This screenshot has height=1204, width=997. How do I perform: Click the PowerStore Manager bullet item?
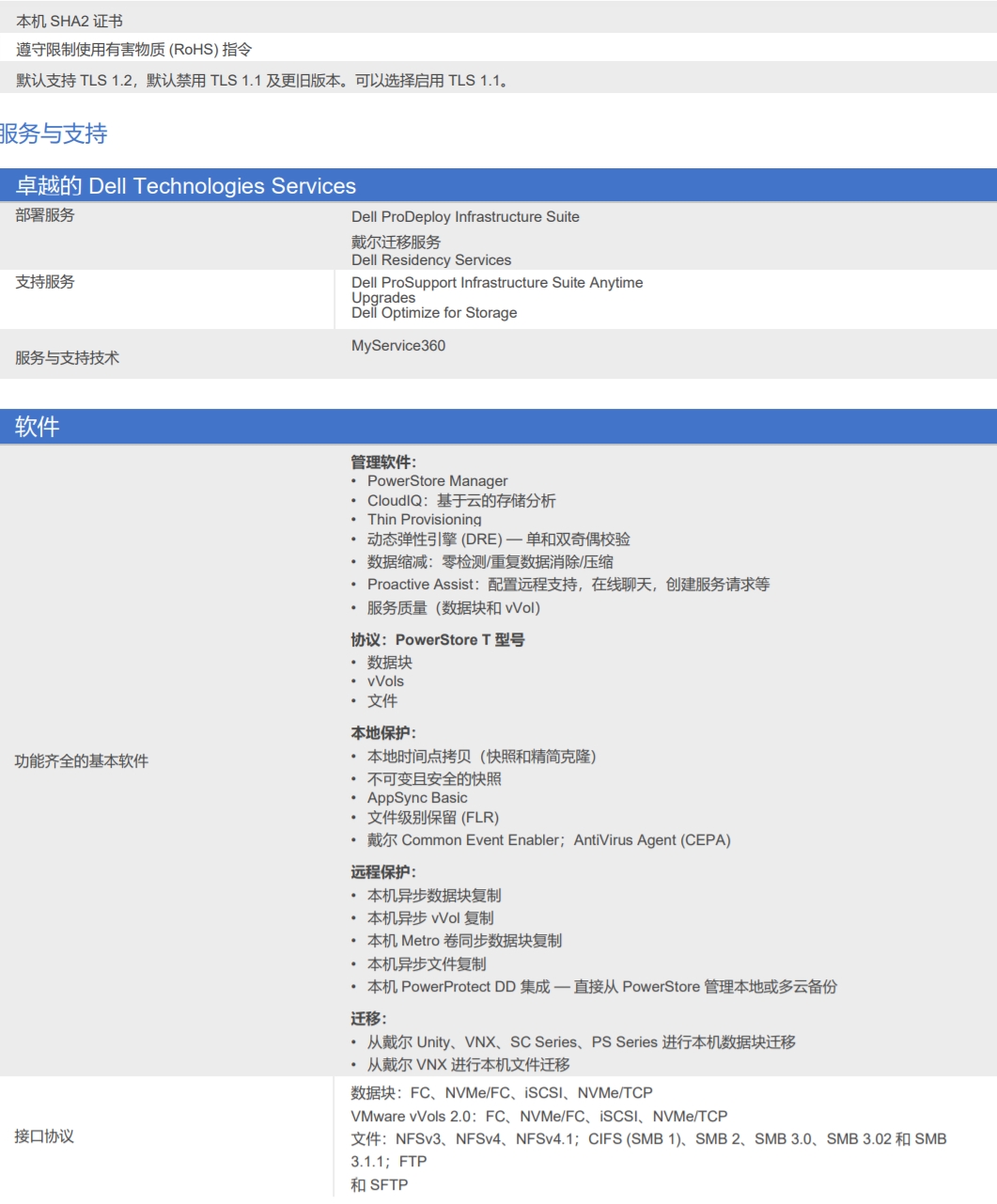(437, 481)
